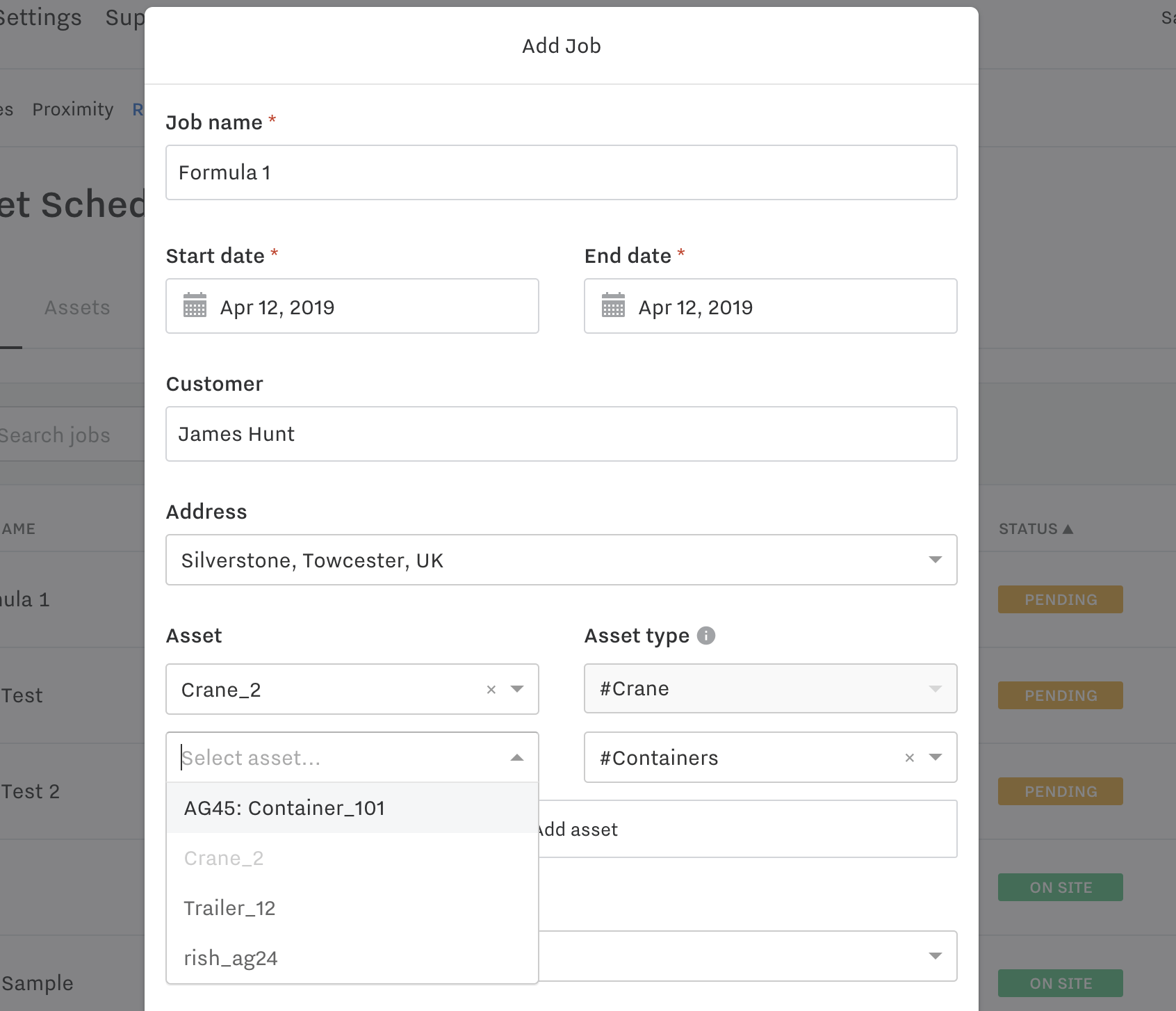
Task: Click the info icon beside Asset type
Action: coord(706,635)
